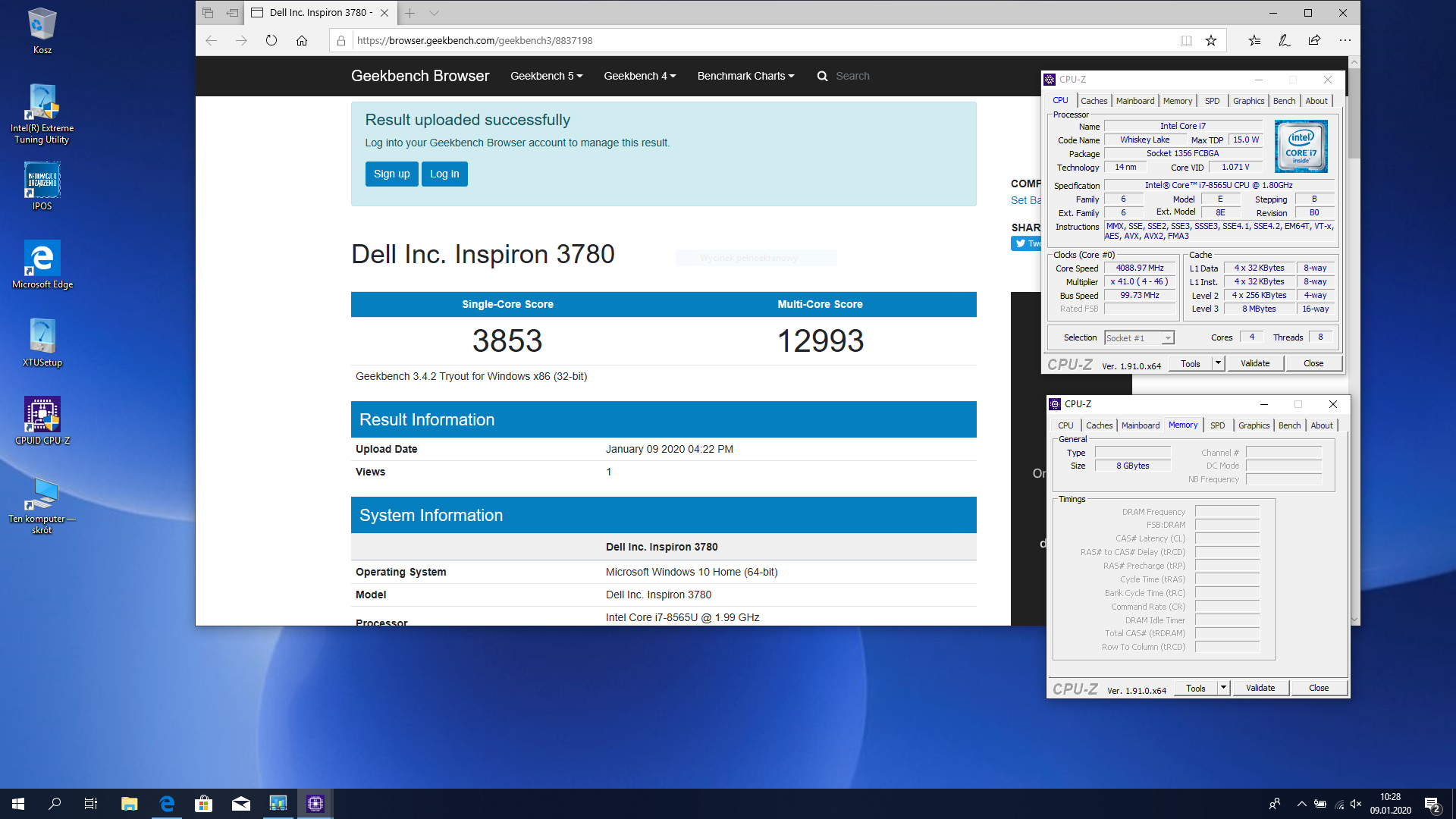
Task: Click Validate in lower CPU-Z window
Action: coord(1260,688)
